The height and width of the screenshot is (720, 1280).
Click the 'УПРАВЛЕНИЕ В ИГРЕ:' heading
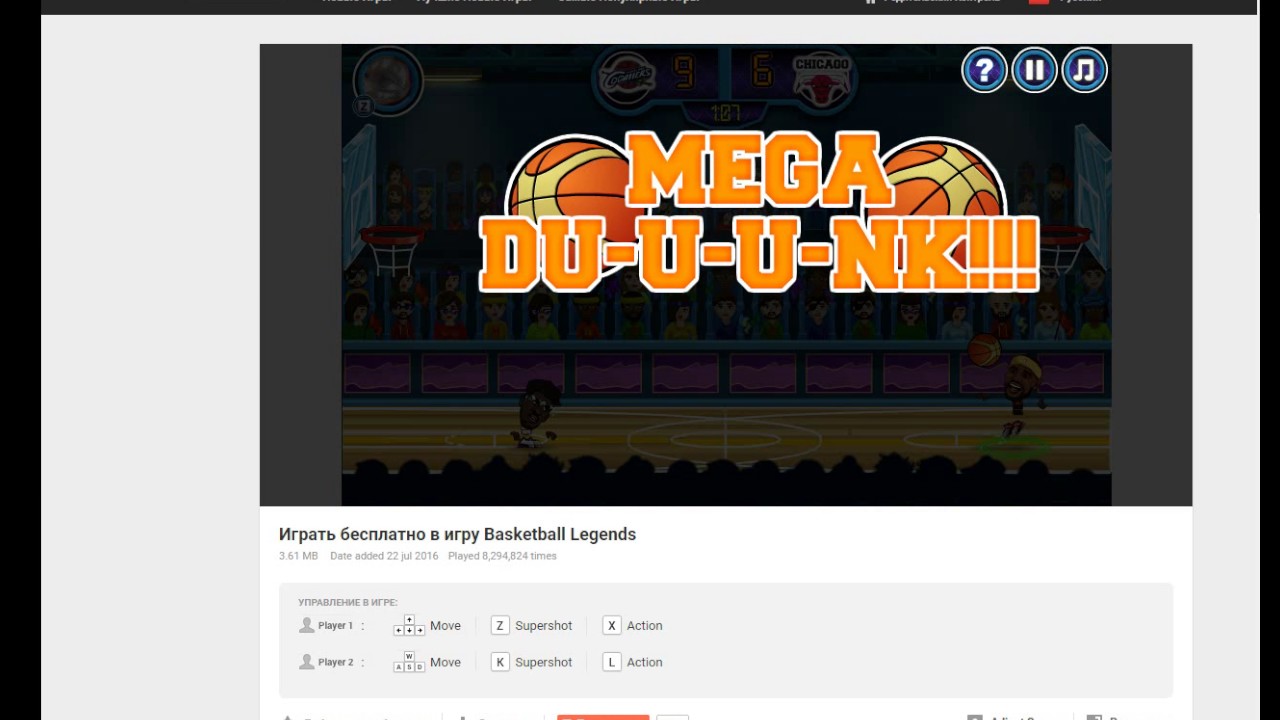(x=348, y=602)
